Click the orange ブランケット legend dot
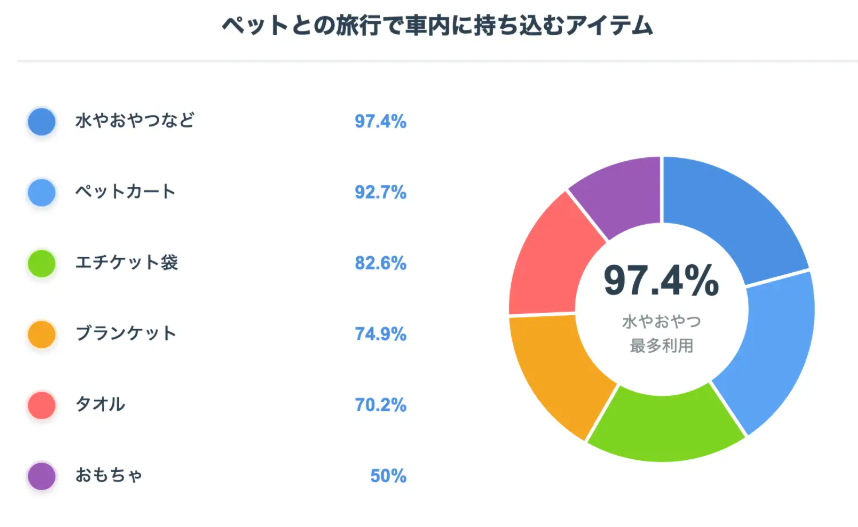 pos(42,334)
